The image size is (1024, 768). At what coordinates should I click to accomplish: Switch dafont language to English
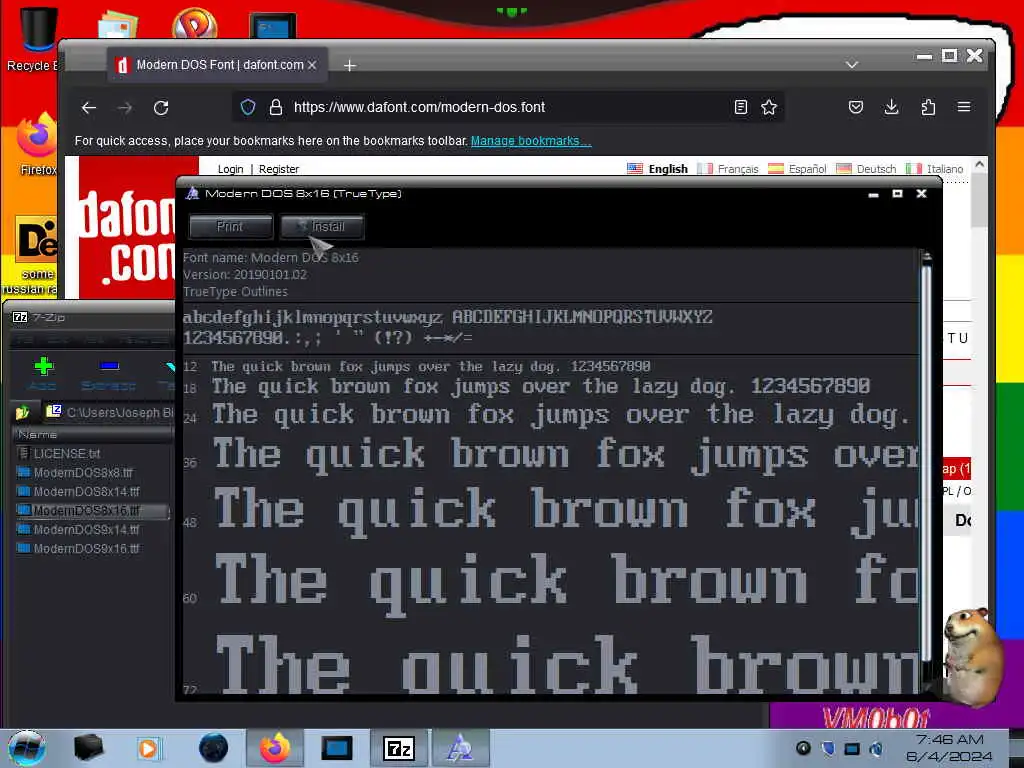pos(658,169)
